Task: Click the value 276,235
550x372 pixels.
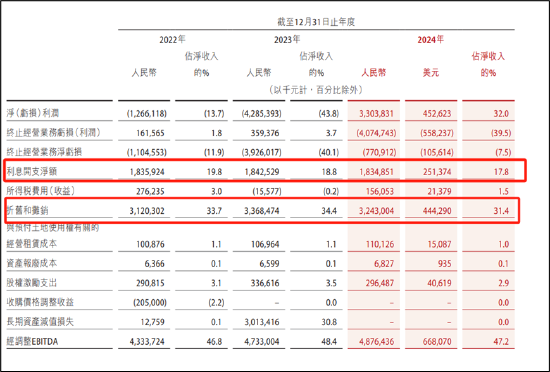Action: point(150,191)
